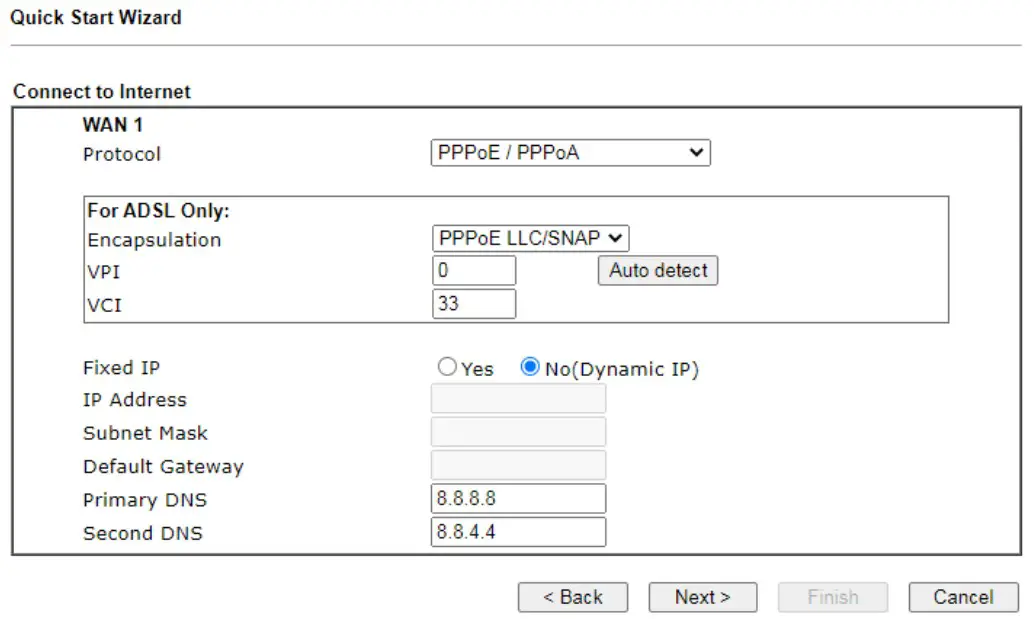The image size is (1034, 619).
Task: Click the Quick Start Wizard title
Action: coord(96,17)
